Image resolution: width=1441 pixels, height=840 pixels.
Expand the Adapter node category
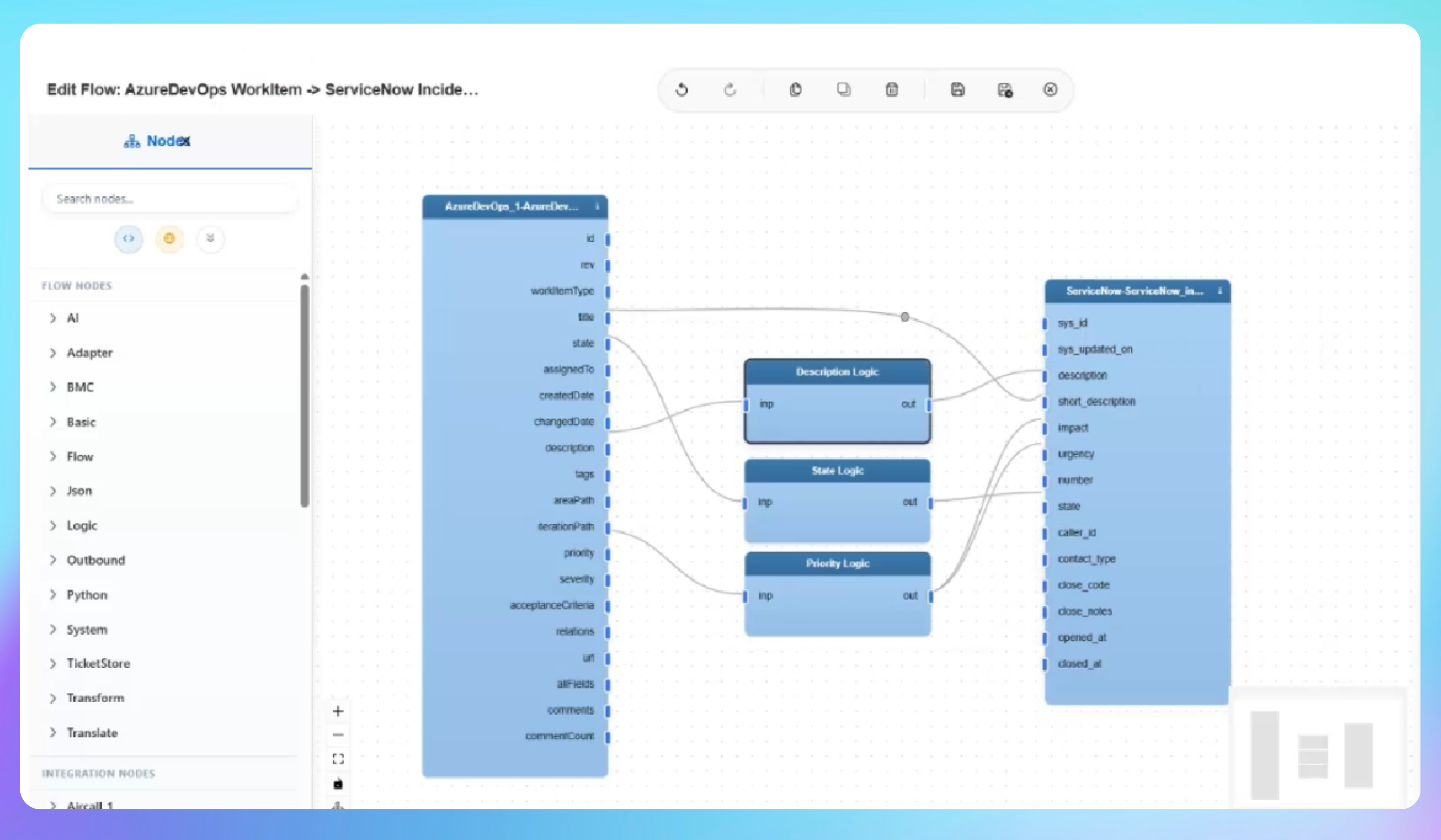89,353
